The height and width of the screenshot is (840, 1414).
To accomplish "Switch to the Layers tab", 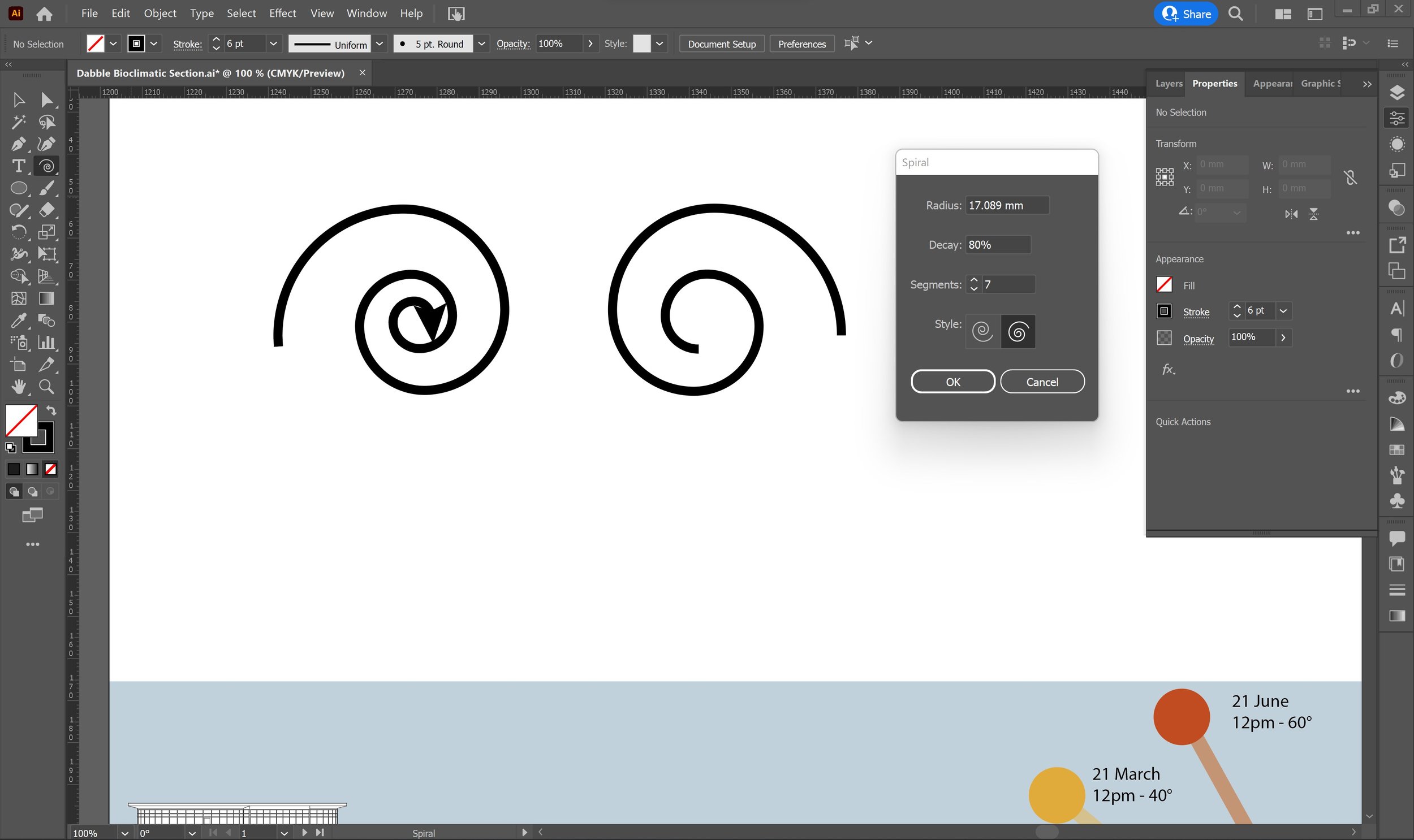I will tap(1168, 83).
